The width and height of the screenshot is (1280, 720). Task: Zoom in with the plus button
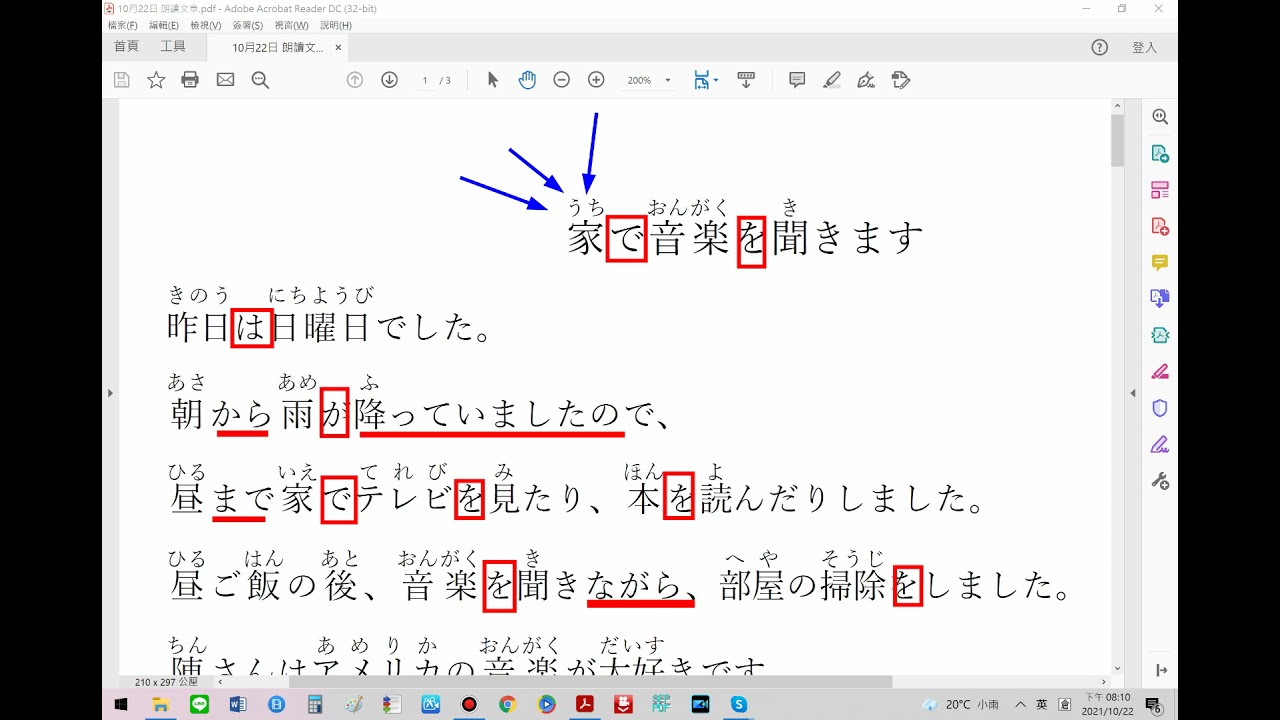(596, 80)
